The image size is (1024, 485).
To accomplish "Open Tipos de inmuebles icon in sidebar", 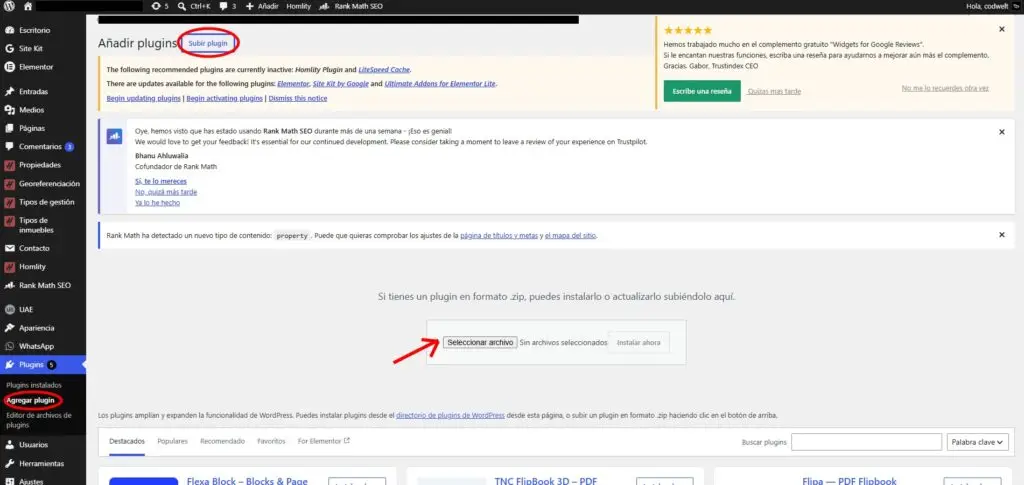I will 9,221.
